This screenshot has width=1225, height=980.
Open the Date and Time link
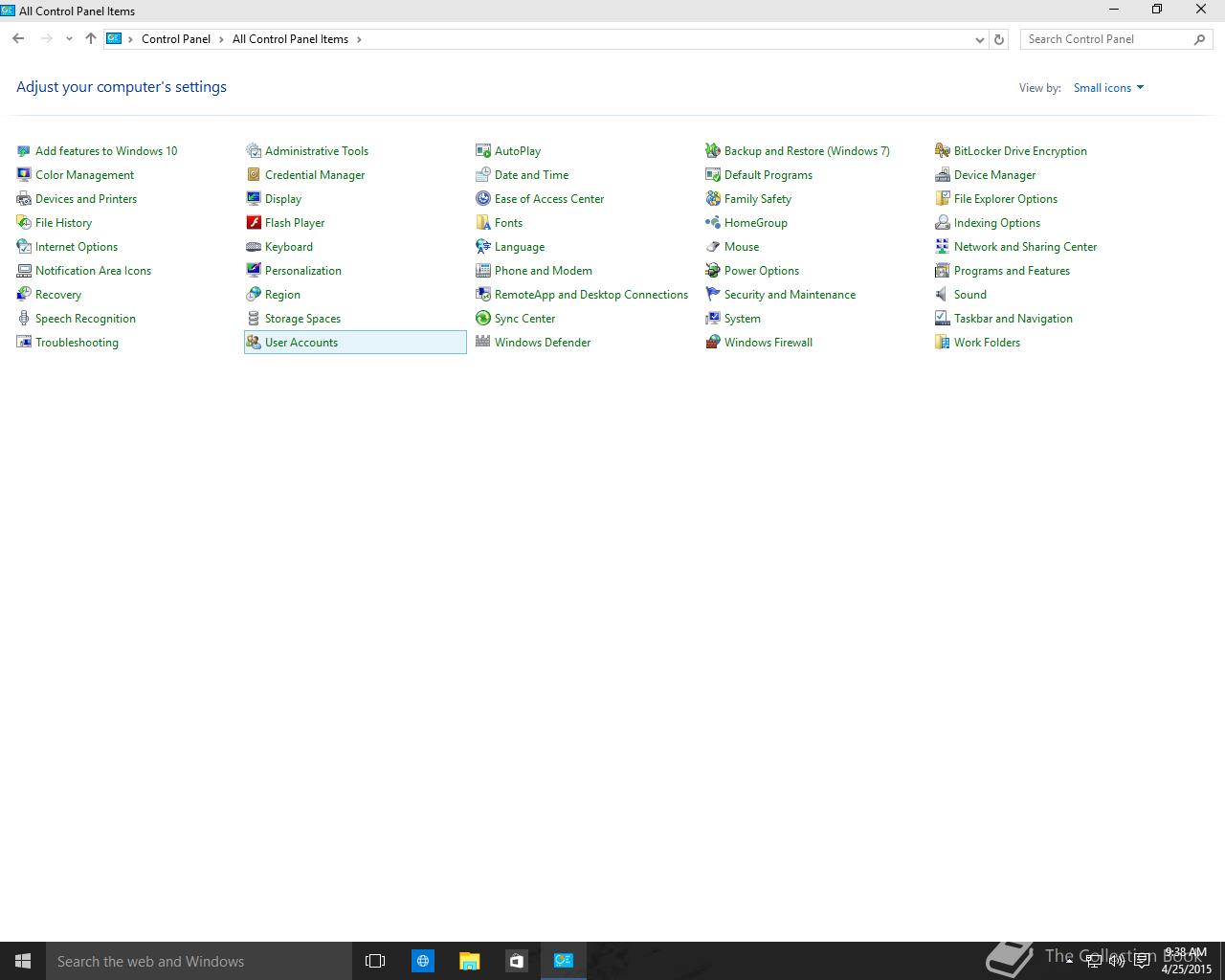[531, 174]
